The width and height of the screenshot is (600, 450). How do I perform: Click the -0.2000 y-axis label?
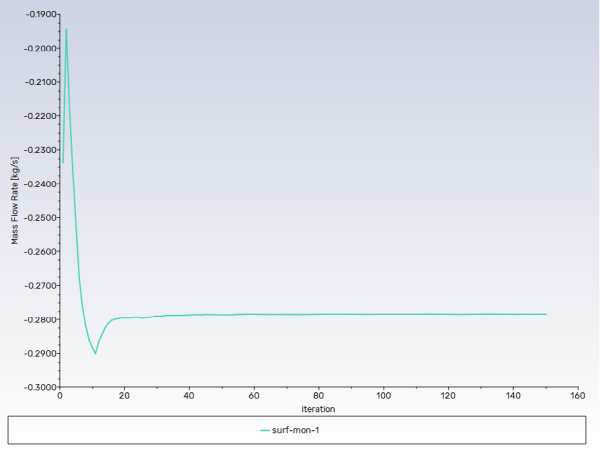coord(40,48)
